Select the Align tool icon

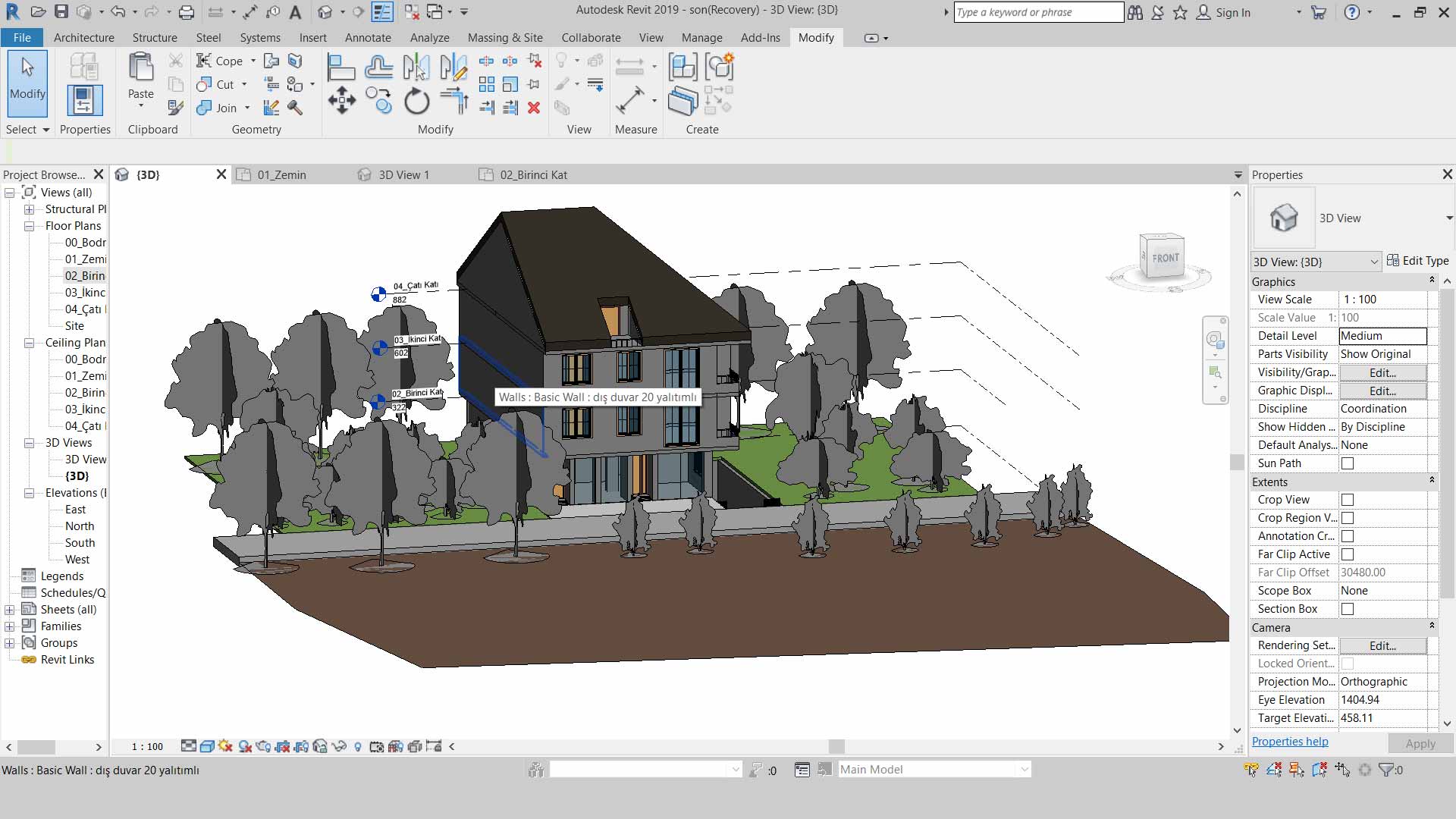tap(340, 67)
